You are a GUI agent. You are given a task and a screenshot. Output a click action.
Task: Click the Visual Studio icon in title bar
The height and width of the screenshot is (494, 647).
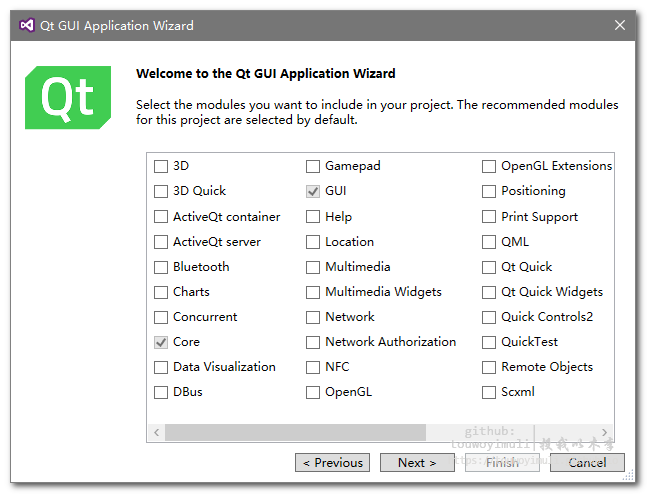(27, 25)
